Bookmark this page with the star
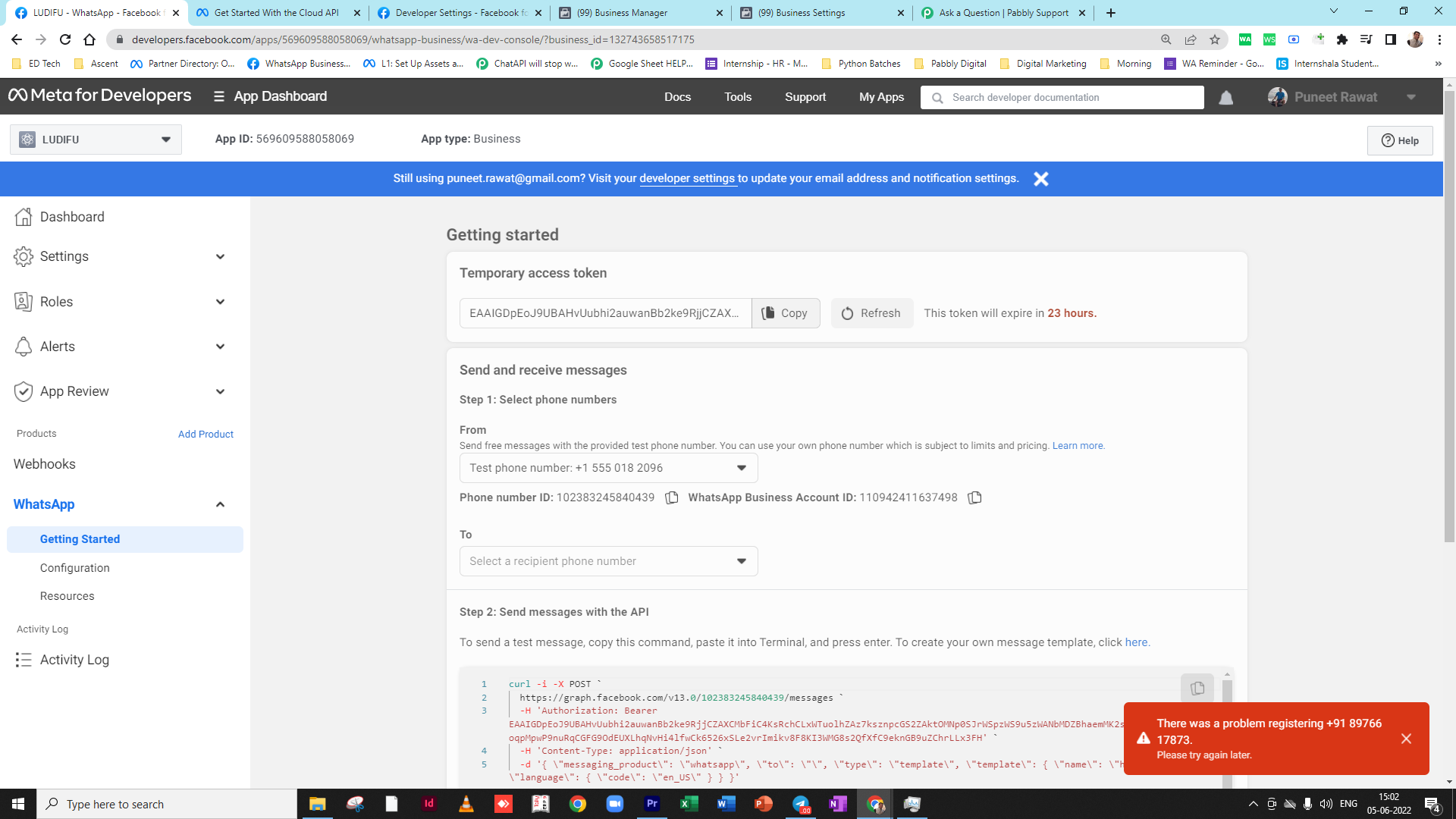 1215,39
